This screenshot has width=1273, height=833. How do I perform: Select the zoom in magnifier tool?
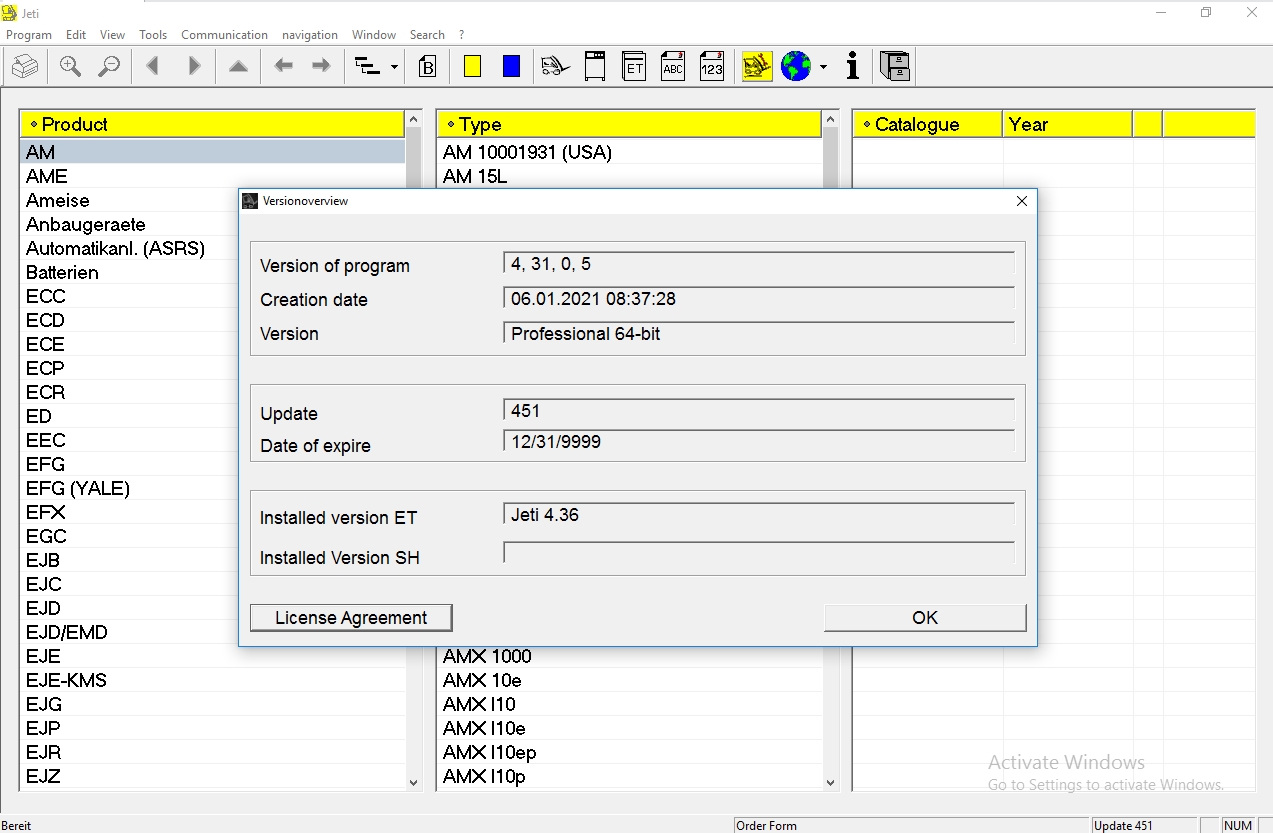(x=70, y=66)
